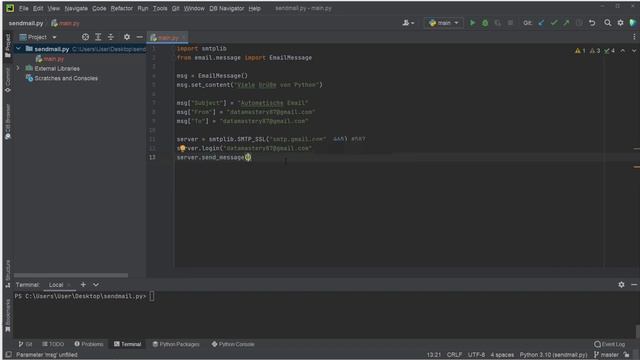Toggle the Structure sidebar tool window
The image size is (640, 360).
(8, 274)
